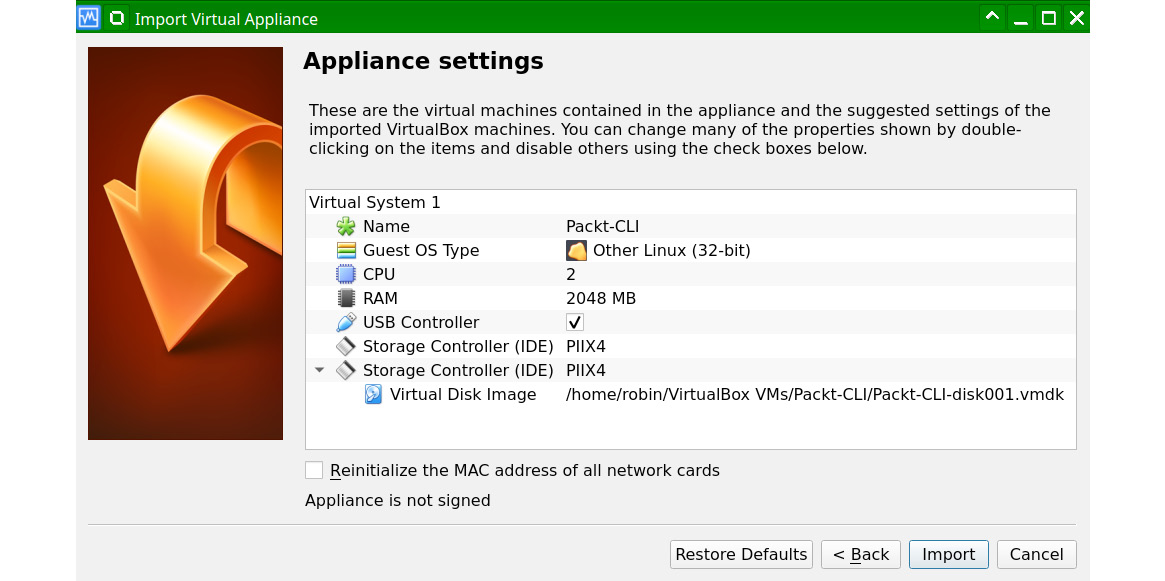Click the blue CPU chip icon
The image size is (1165, 581).
(x=346, y=274)
